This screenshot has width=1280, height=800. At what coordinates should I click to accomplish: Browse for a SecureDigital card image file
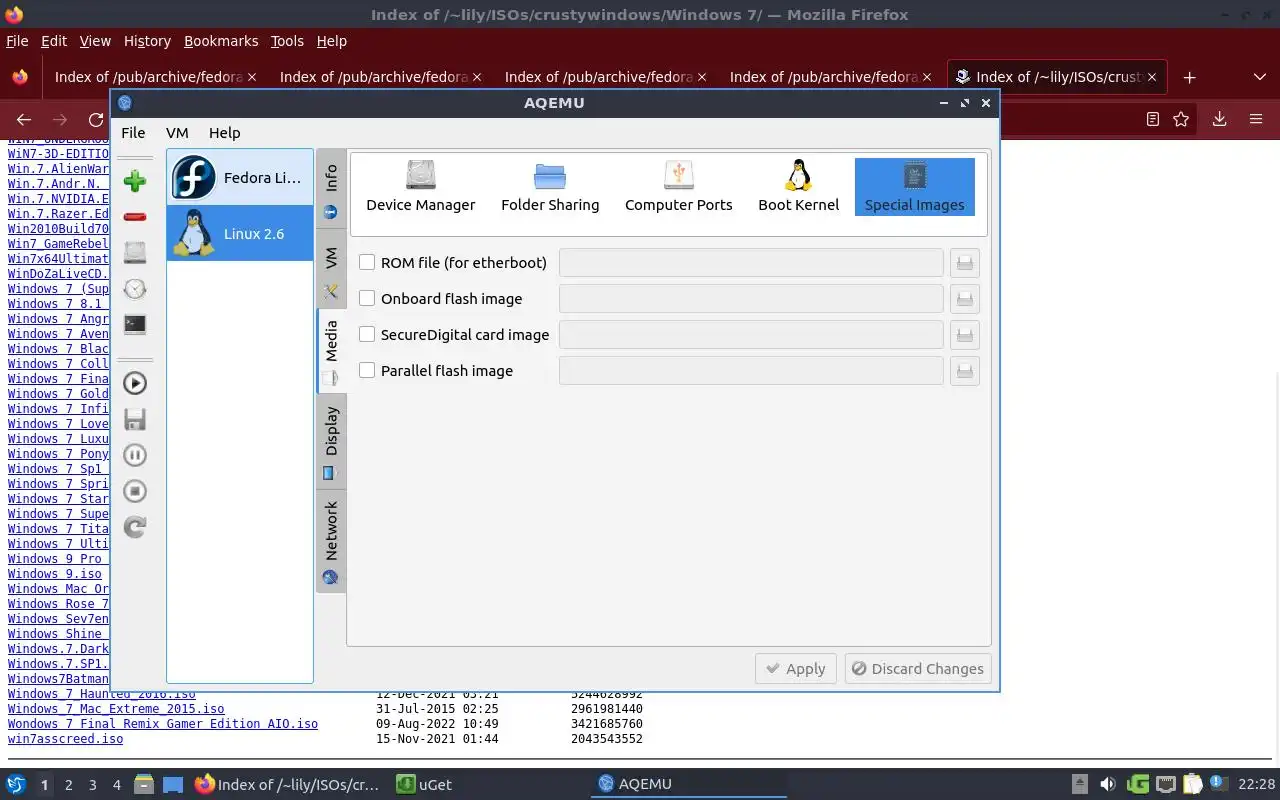[964, 335]
